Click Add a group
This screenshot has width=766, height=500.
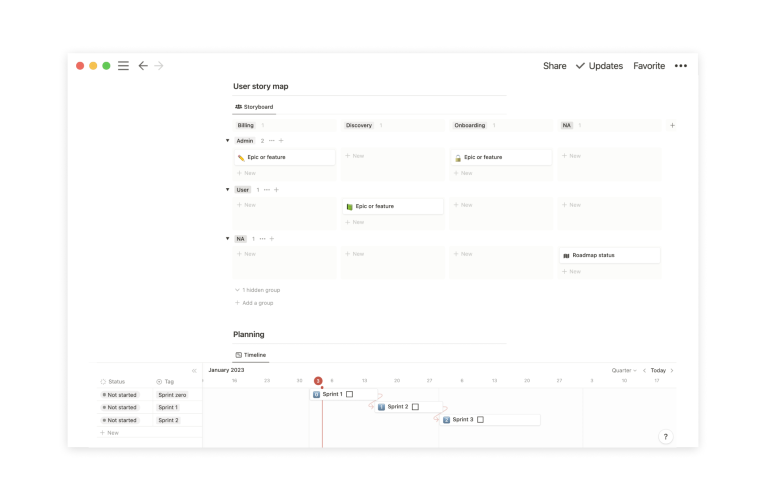pyautogui.click(x=254, y=303)
